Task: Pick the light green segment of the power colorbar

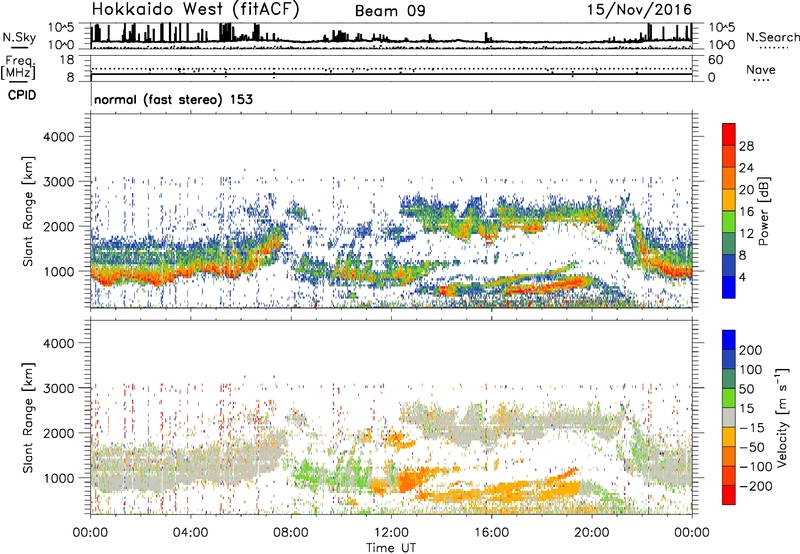Action: [x=729, y=222]
